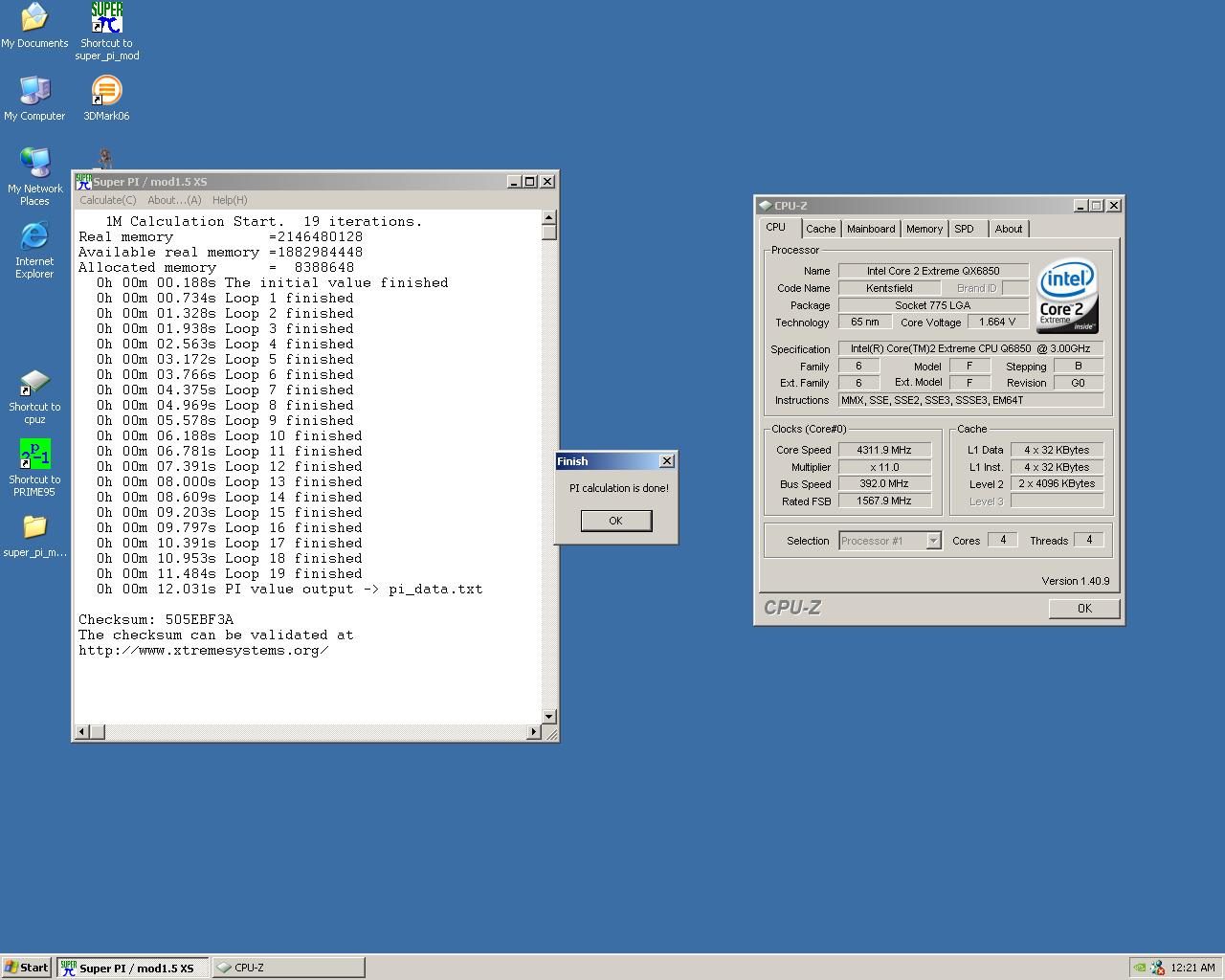Click the Super PI title bar icon
Image resolution: width=1225 pixels, height=980 pixels.
pos(83,182)
